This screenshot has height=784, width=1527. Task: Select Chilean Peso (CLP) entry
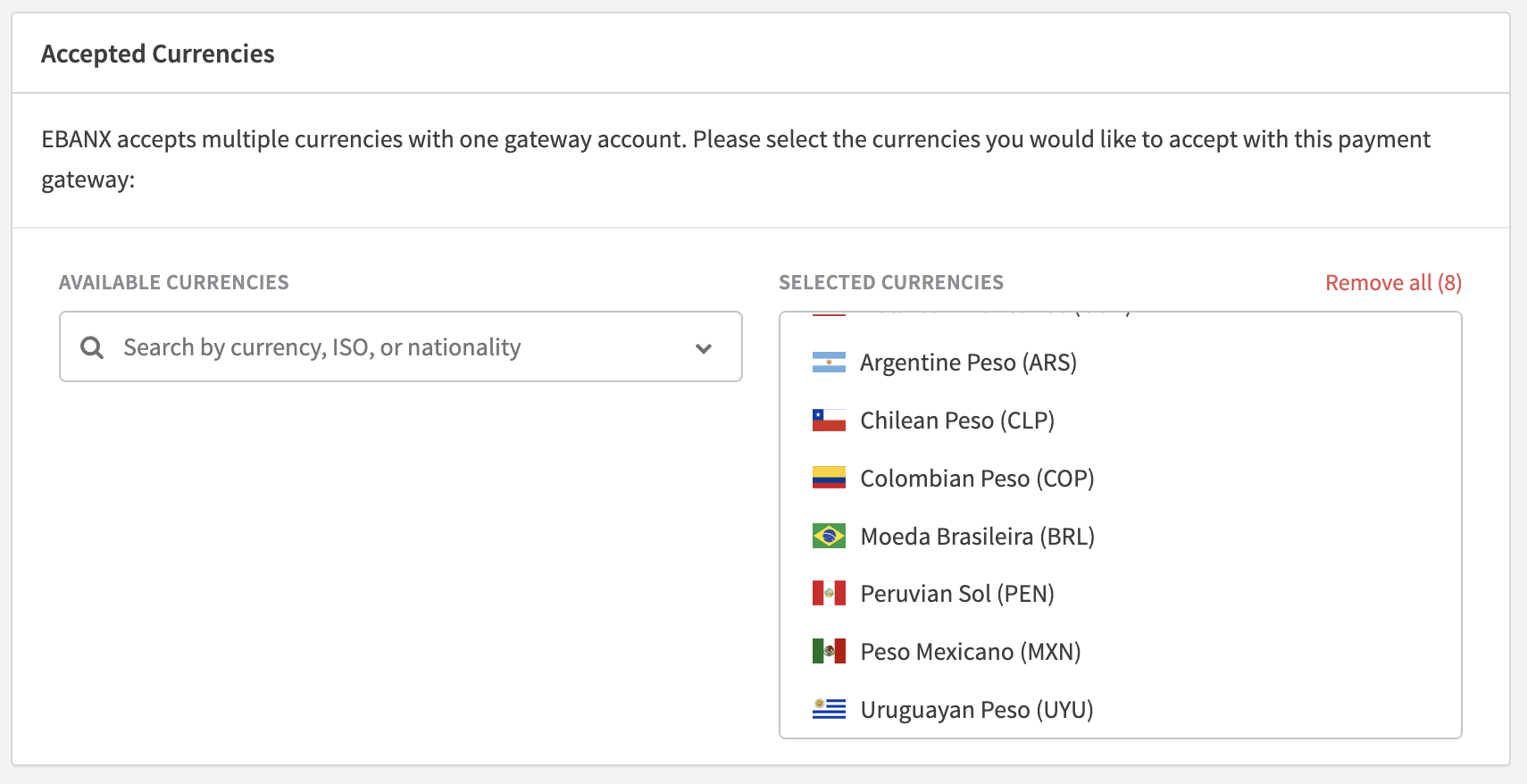point(957,421)
